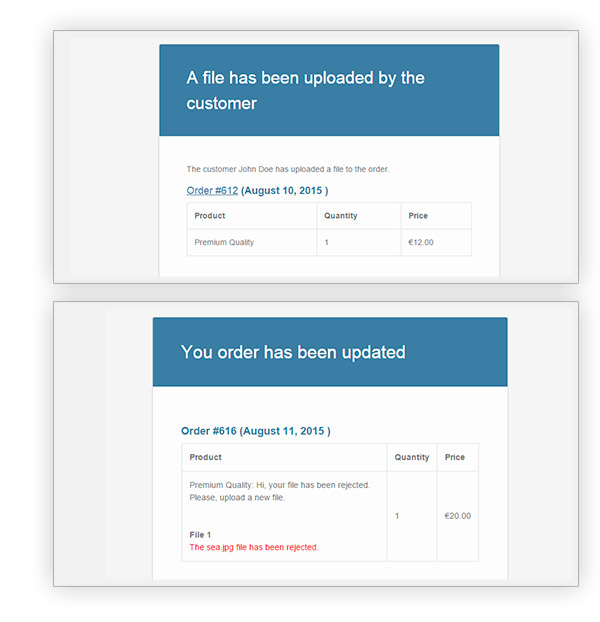Select Quantity column header in Order #612 table
Viewport: 600px width, 622px height.
(341, 216)
